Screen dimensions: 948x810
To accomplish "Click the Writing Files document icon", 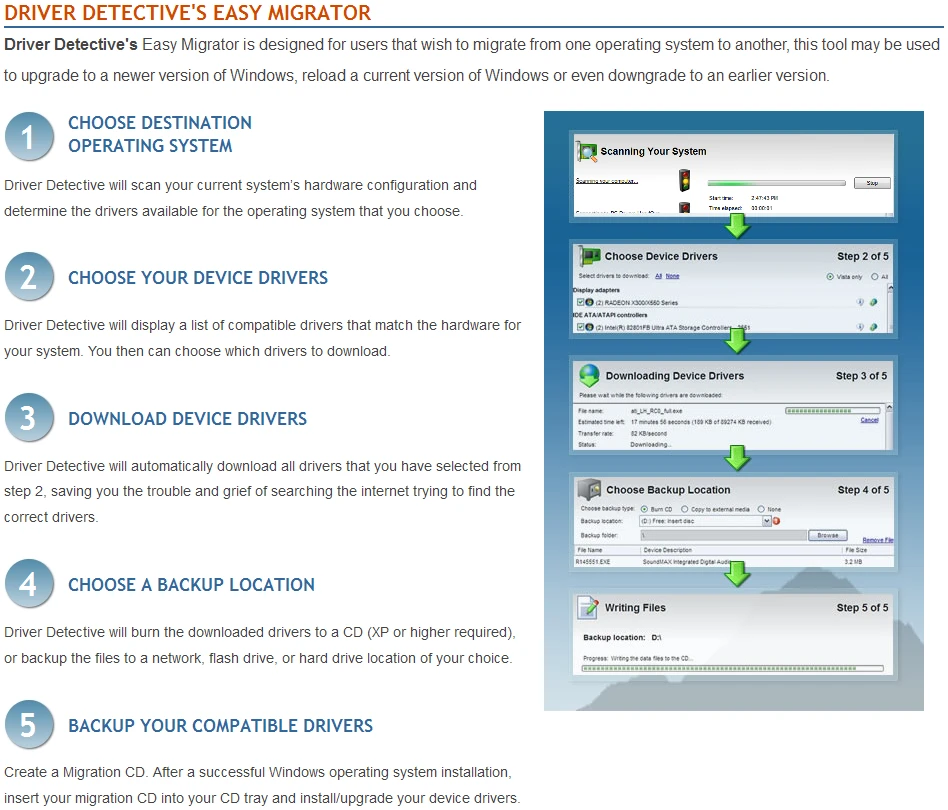I will click(588, 608).
